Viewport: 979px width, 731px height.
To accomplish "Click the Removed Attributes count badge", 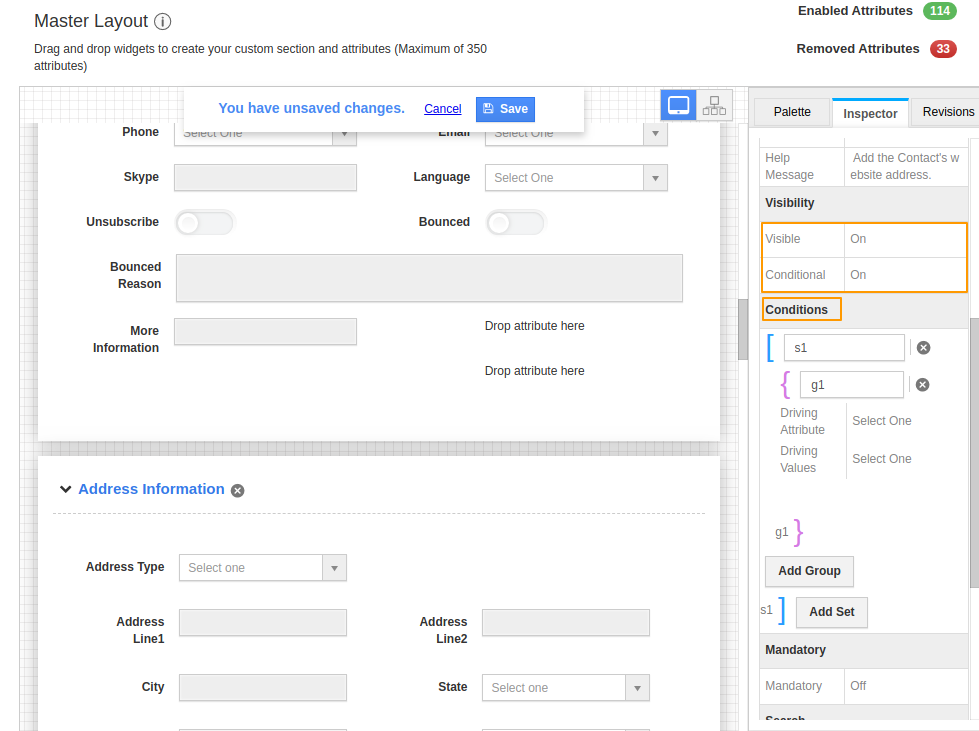I will pos(942,49).
